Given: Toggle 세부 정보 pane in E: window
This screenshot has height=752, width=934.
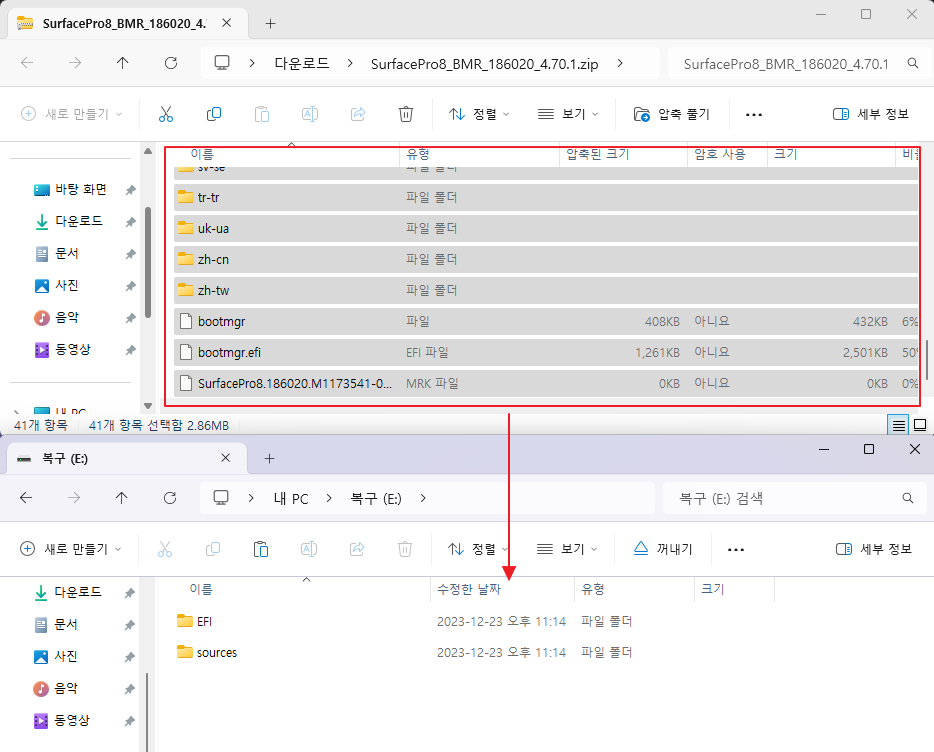Looking at the screenshot, I should pyautogui.click(x=873, y=549).
